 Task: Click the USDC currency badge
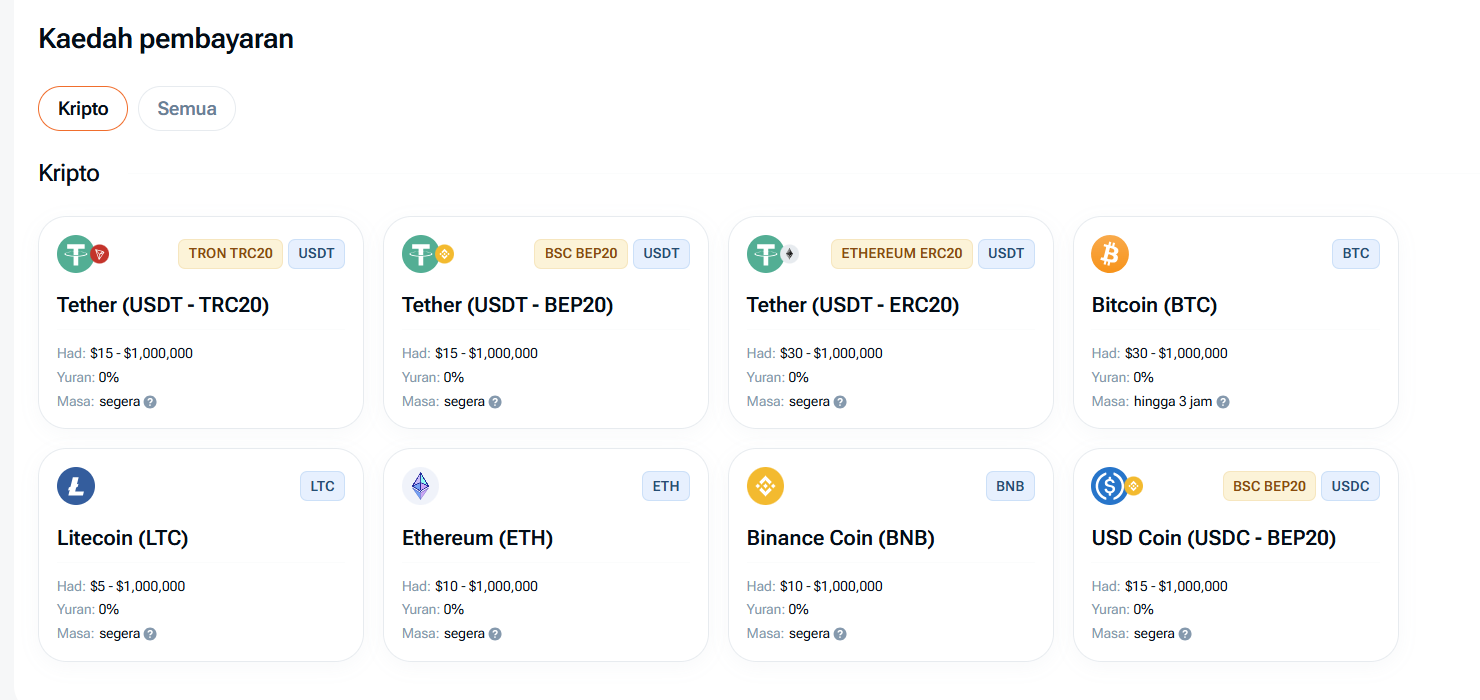coord(1350,486)
